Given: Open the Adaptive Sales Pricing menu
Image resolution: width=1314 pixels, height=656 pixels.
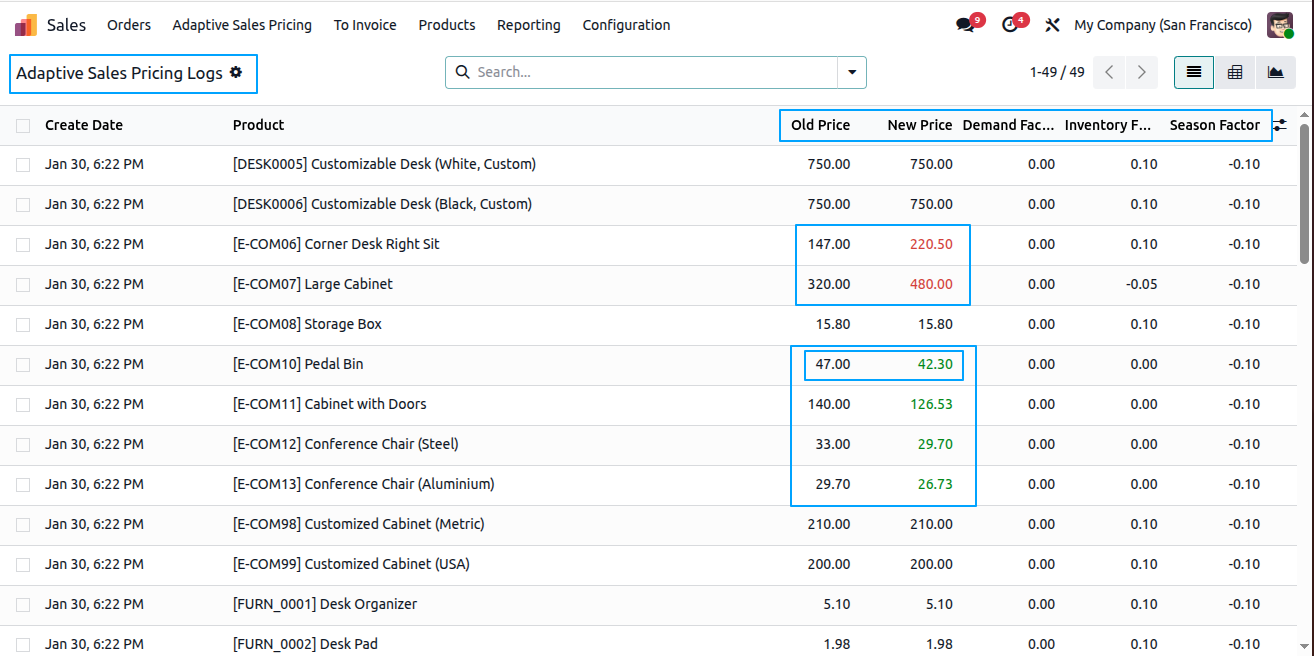Looking at the screenshot, I should pyautogui.click(x=242, y=25).
